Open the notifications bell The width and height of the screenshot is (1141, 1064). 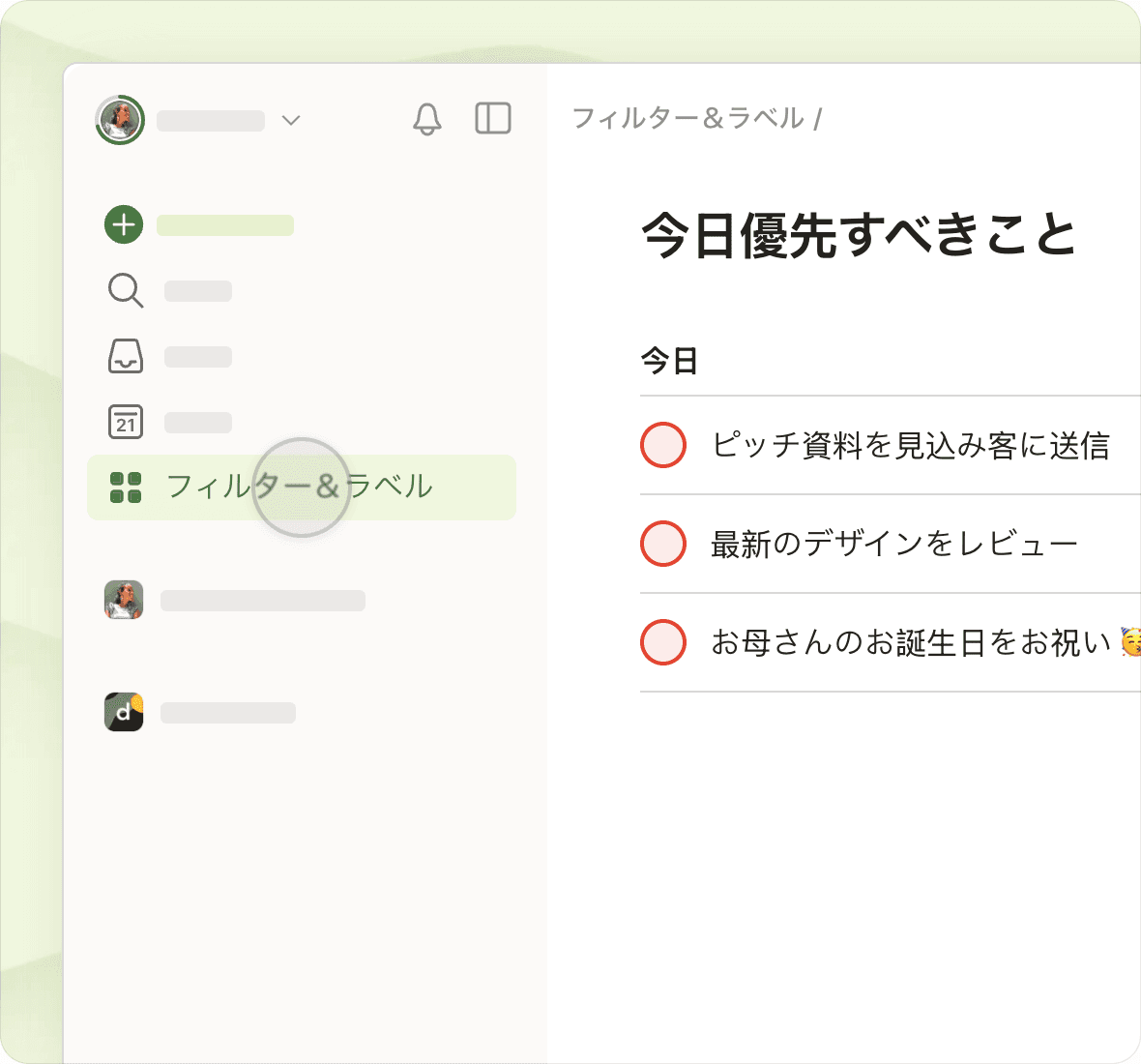pos(426,119)
